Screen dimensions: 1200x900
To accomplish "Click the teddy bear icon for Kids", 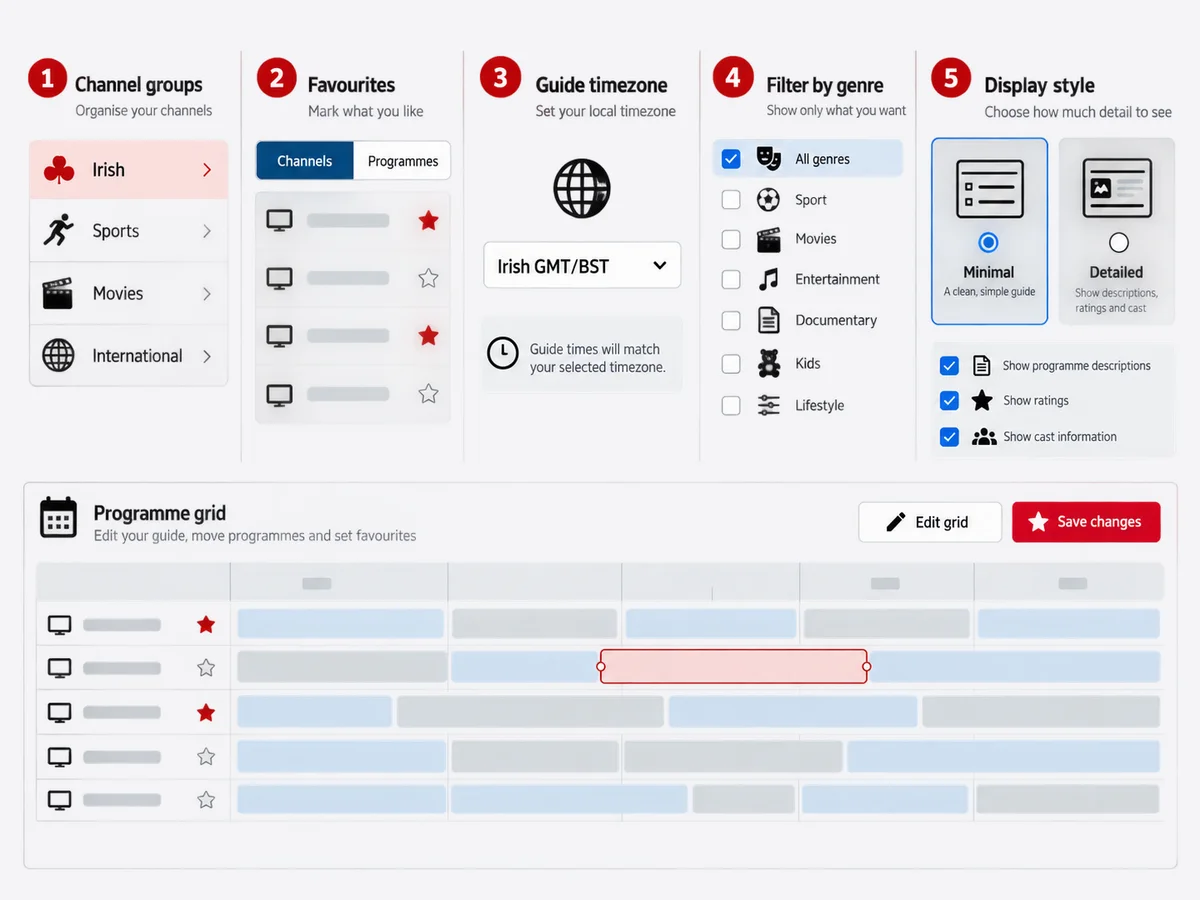I will (768, 363).
